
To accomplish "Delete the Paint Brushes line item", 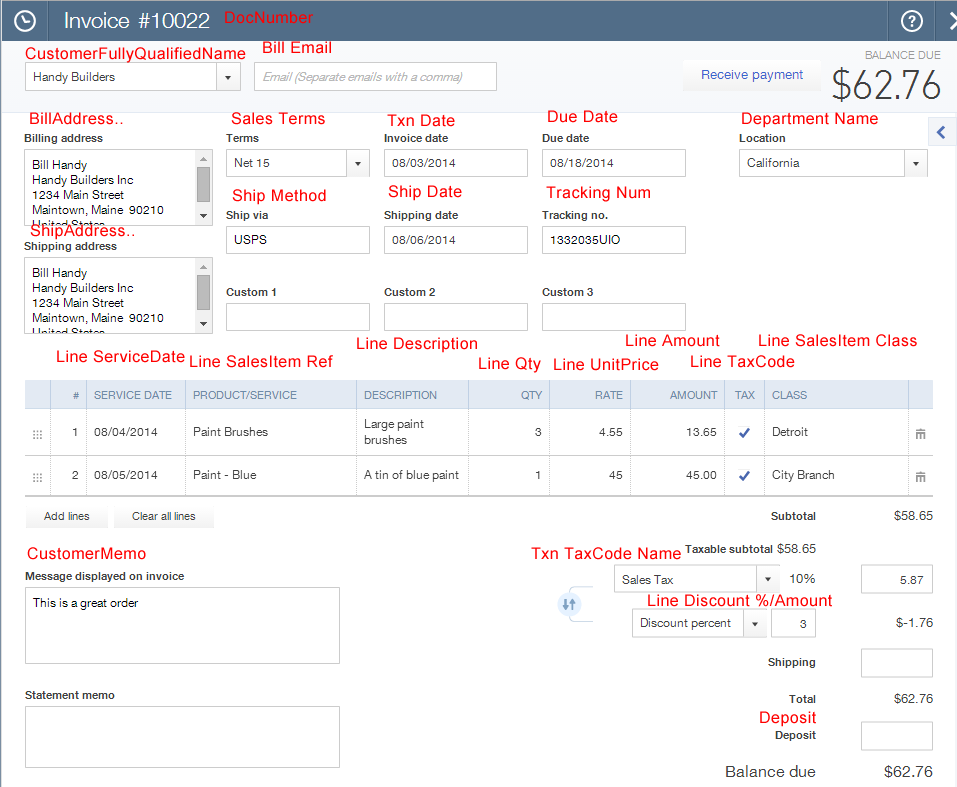I will (920, 433).
